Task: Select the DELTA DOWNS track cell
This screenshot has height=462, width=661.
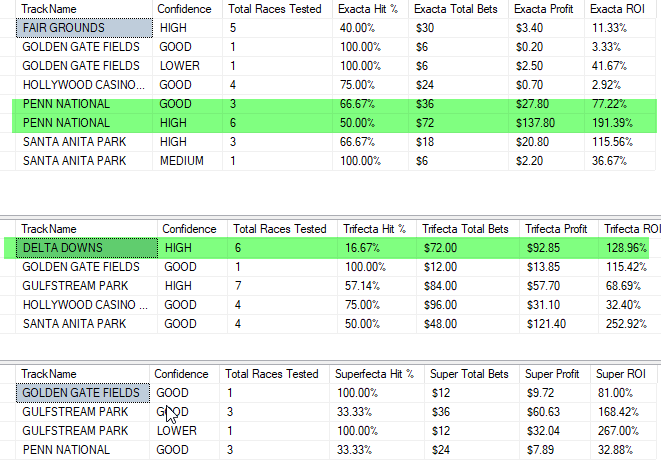Action: pyautogui.click(x=87, y=248)
